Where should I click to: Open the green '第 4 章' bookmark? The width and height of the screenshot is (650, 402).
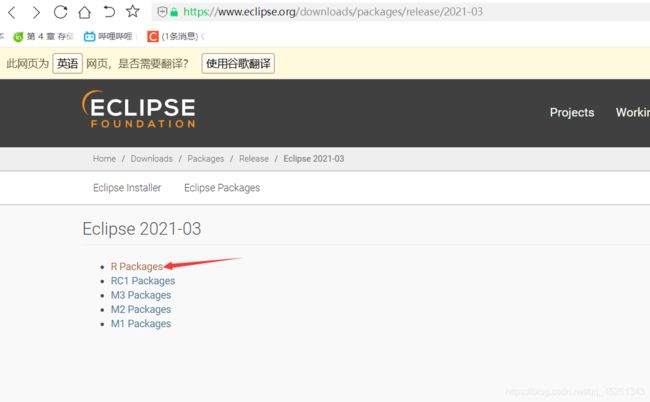pyautogui.click(x=43, y=36)
